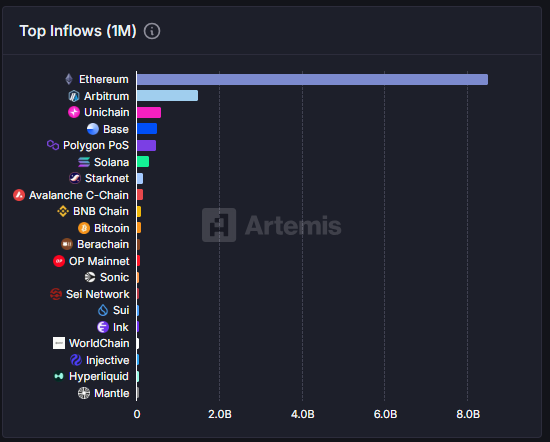The width and height of the screenshot is (550, 442).
Task: Click the "BNB Chain" label
Action: 101,211
